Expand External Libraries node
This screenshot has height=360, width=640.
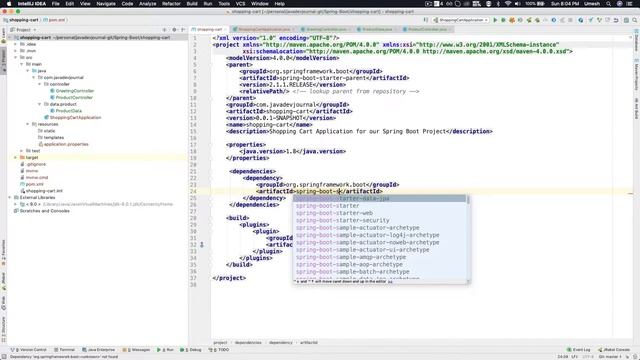(x=10, y=197)
